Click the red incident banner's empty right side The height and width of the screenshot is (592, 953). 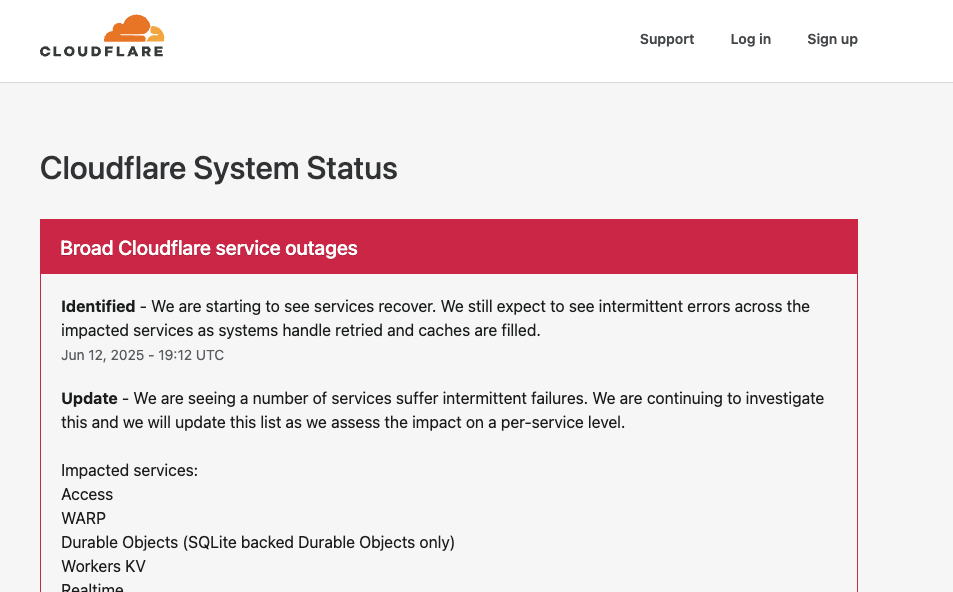(x=650, y=247)
